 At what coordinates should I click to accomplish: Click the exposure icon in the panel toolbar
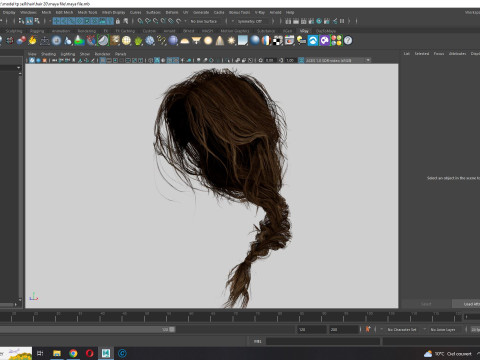tap(261, 60)
